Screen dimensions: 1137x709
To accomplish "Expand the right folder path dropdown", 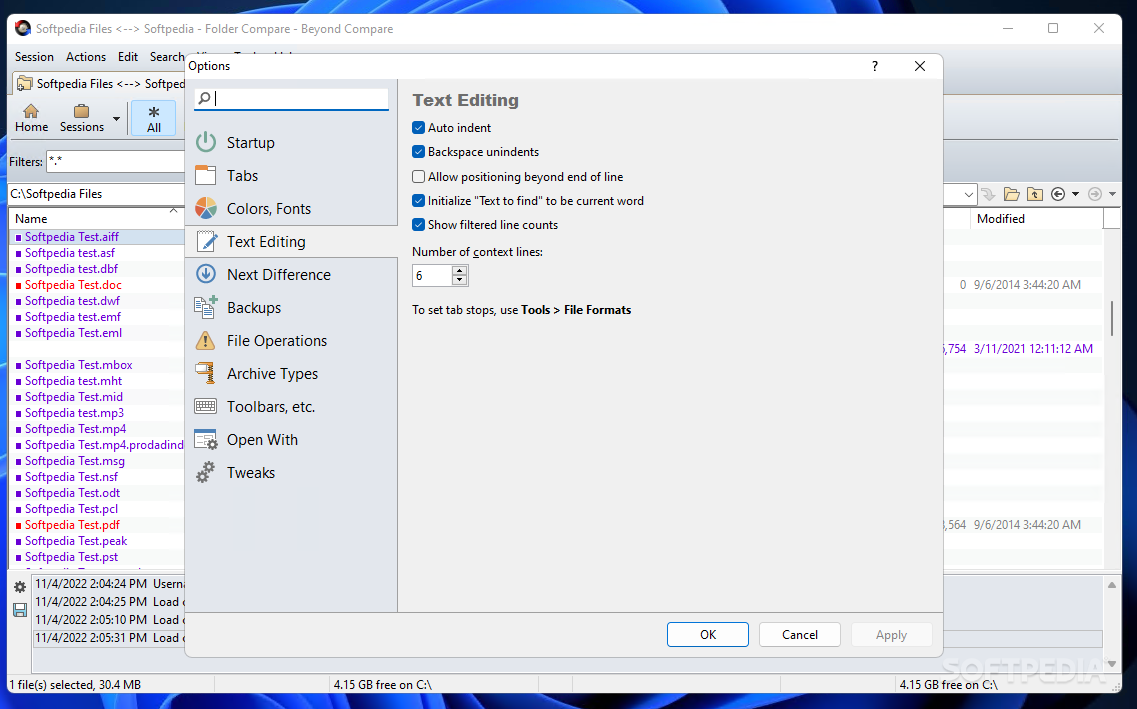I will point(969,194).
